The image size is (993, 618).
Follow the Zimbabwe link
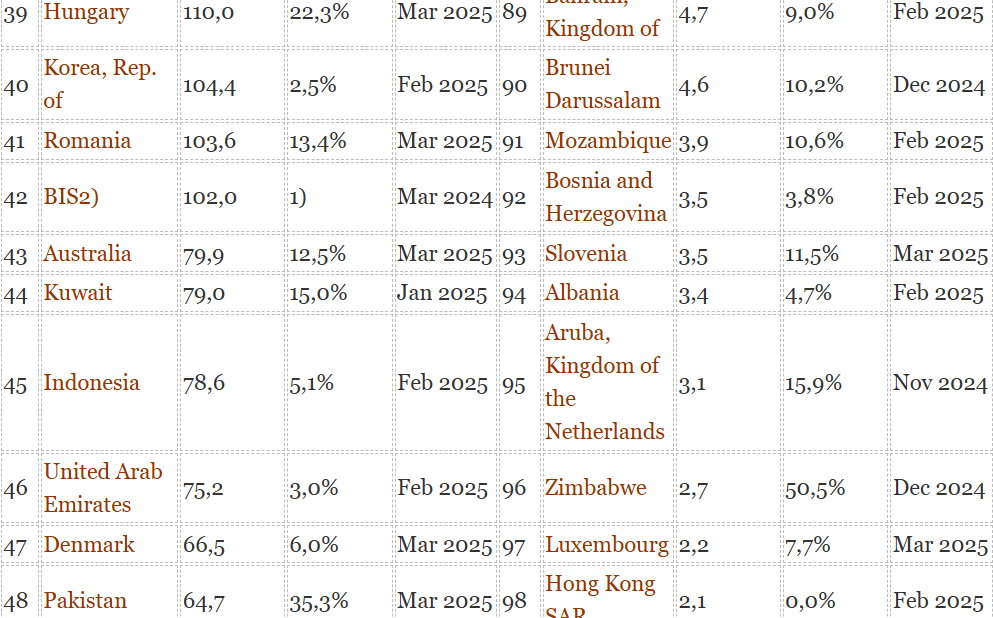[596, 488]
